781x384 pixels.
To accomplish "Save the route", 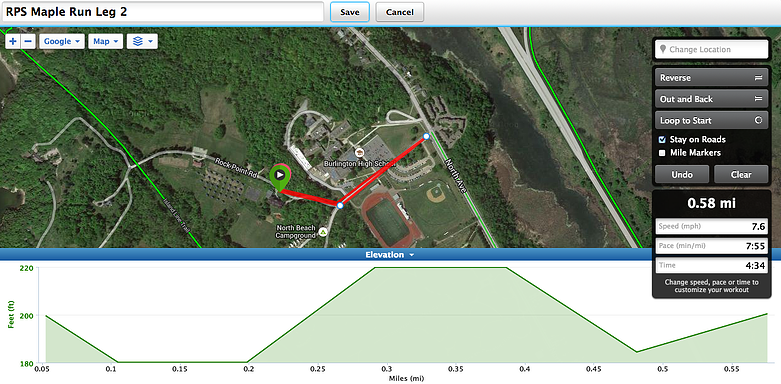I will [350, 12].
